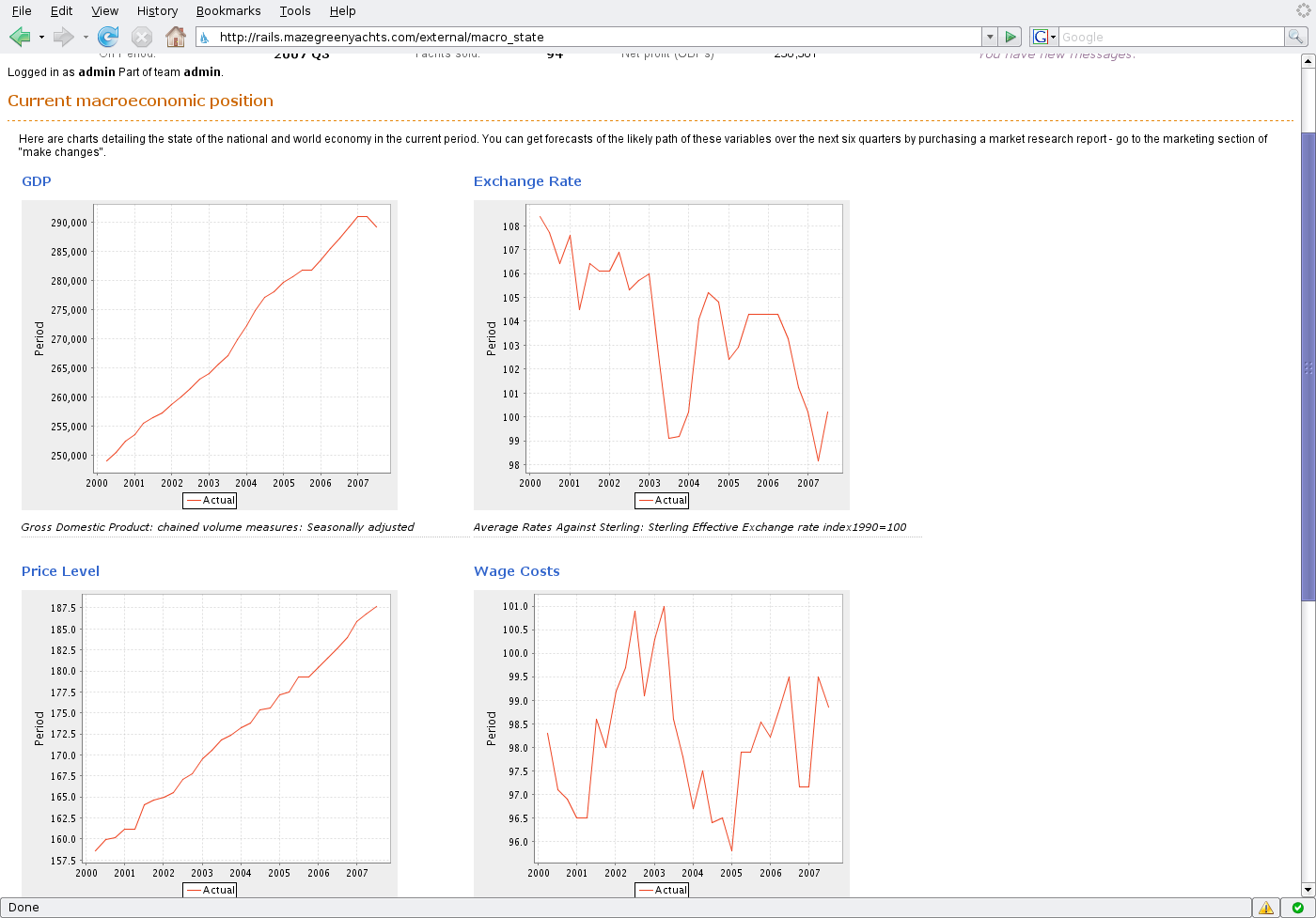Click inside the Google search box

click(x=1171, y=38)
